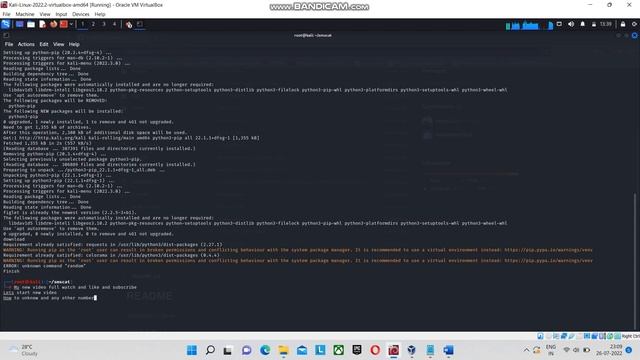Open the blue L app on the taskbar
640x360 pixels.
point(320,350)
